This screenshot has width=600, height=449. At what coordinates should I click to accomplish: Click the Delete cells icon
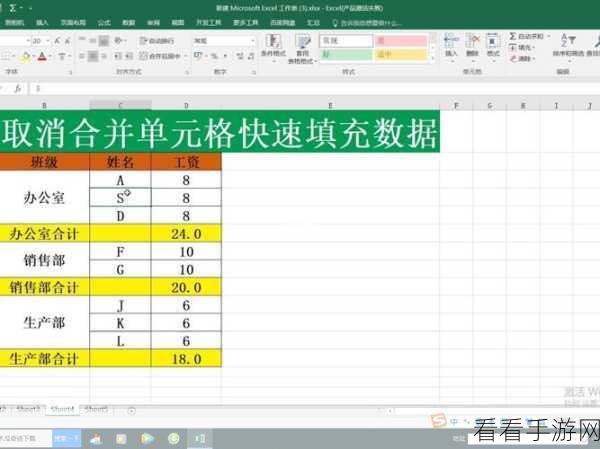[472, 41]
